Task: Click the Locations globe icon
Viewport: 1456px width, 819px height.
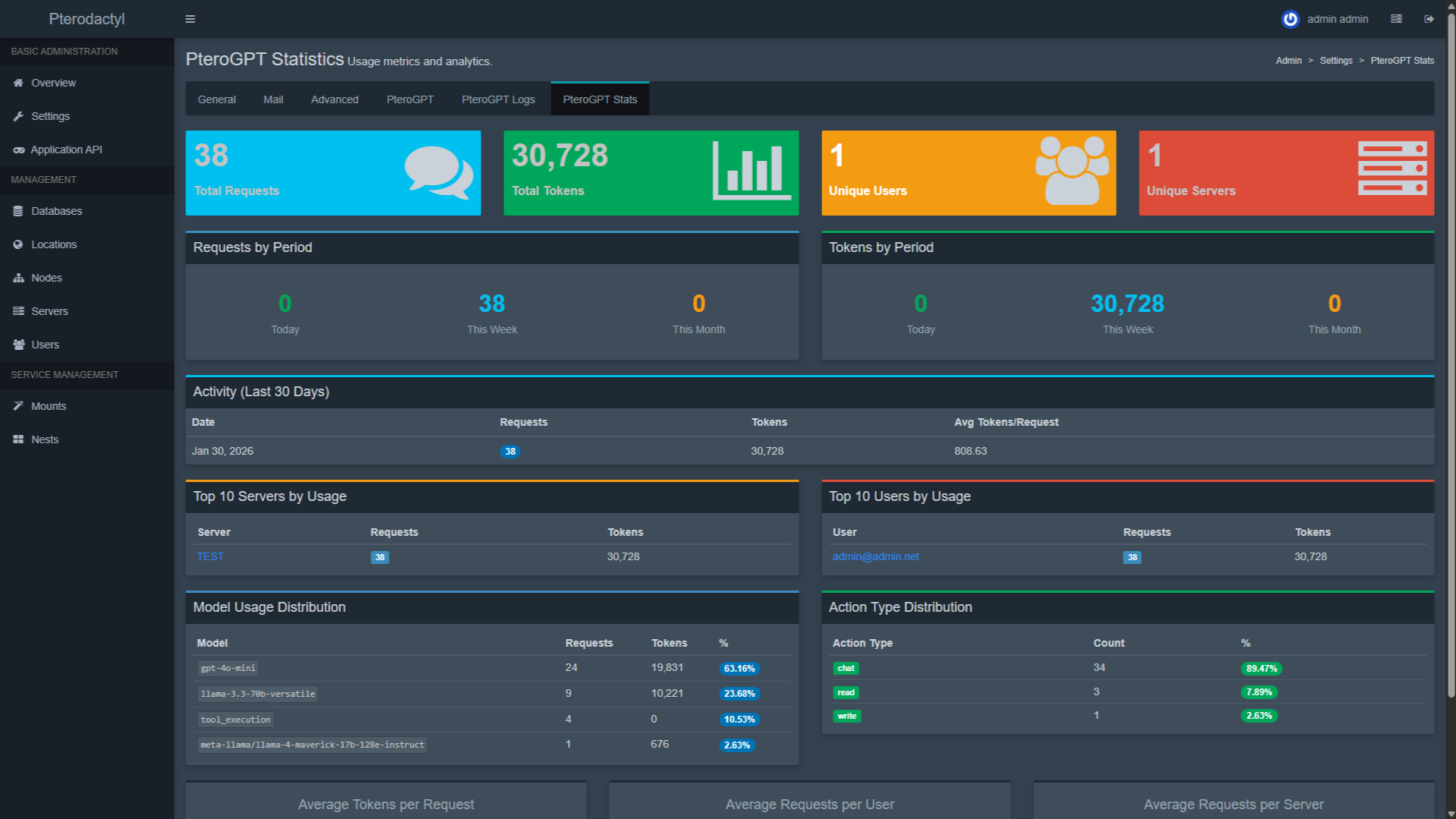Action: (18, 244)
